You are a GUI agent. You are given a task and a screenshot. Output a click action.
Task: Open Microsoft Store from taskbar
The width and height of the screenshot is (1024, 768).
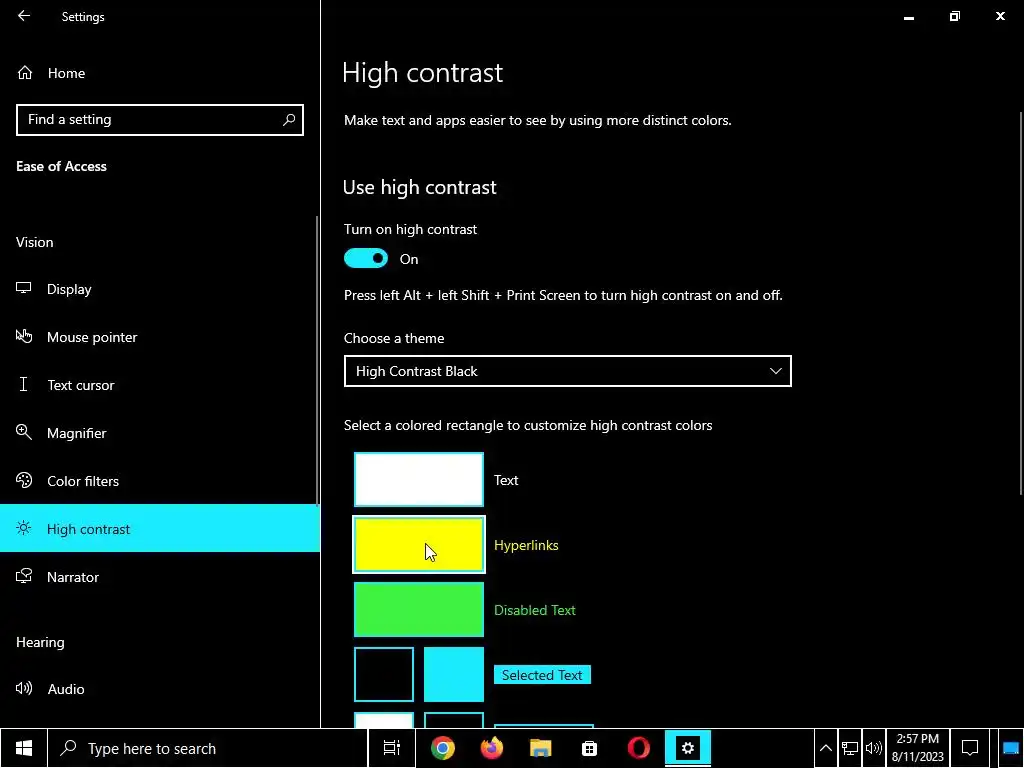coord(590,748)
